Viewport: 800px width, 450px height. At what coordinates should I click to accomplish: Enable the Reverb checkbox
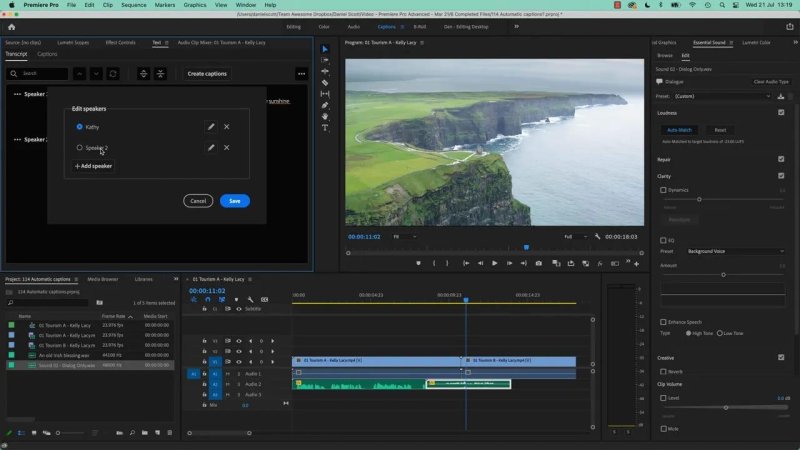point(663,371)
